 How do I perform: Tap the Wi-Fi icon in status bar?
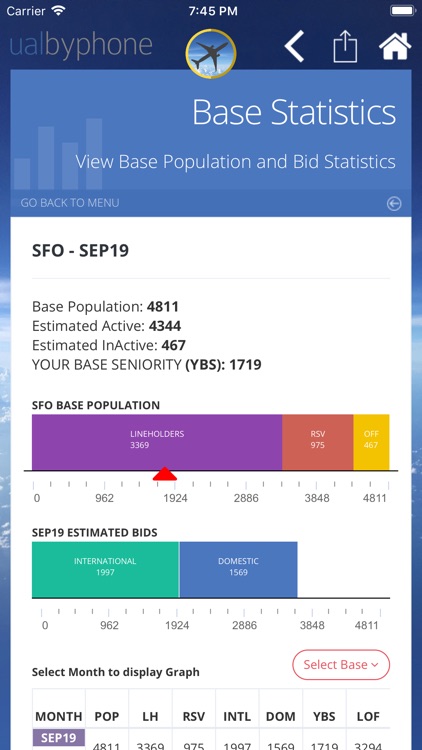[x=58, y=11]
